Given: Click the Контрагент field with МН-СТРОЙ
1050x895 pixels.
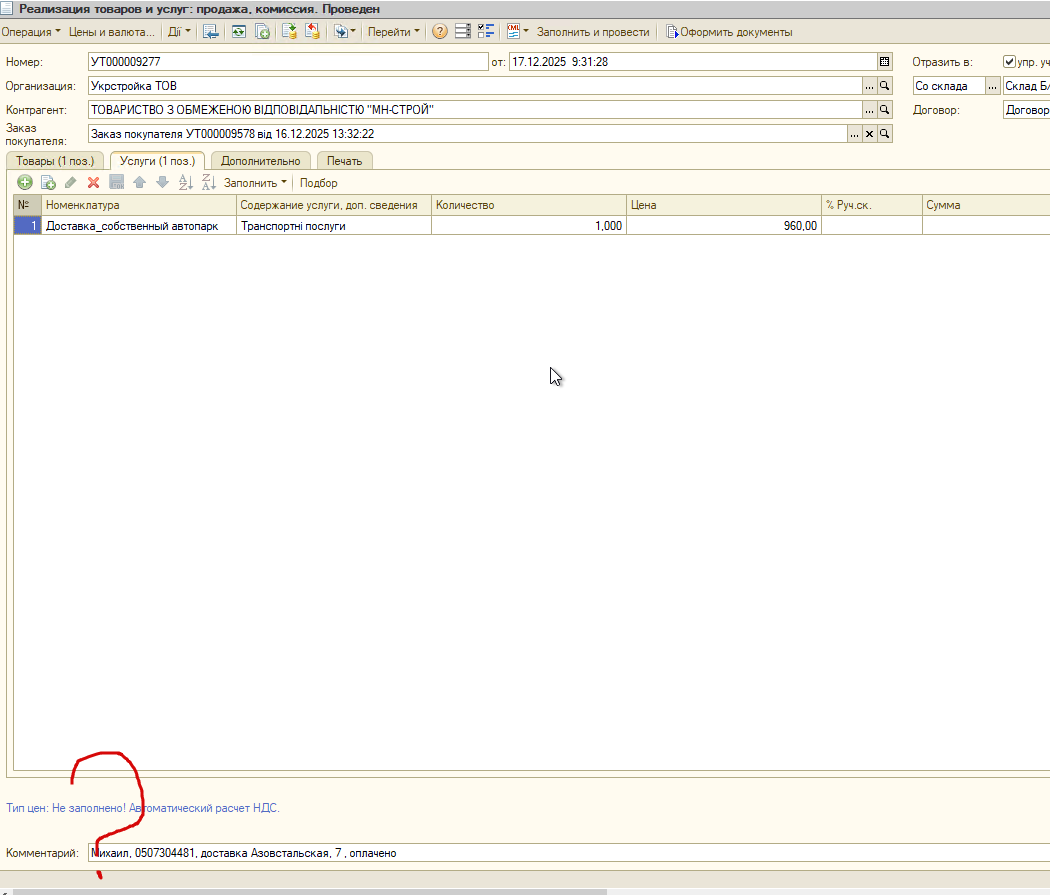Looking at the screenshot, I should coord(475,110).
